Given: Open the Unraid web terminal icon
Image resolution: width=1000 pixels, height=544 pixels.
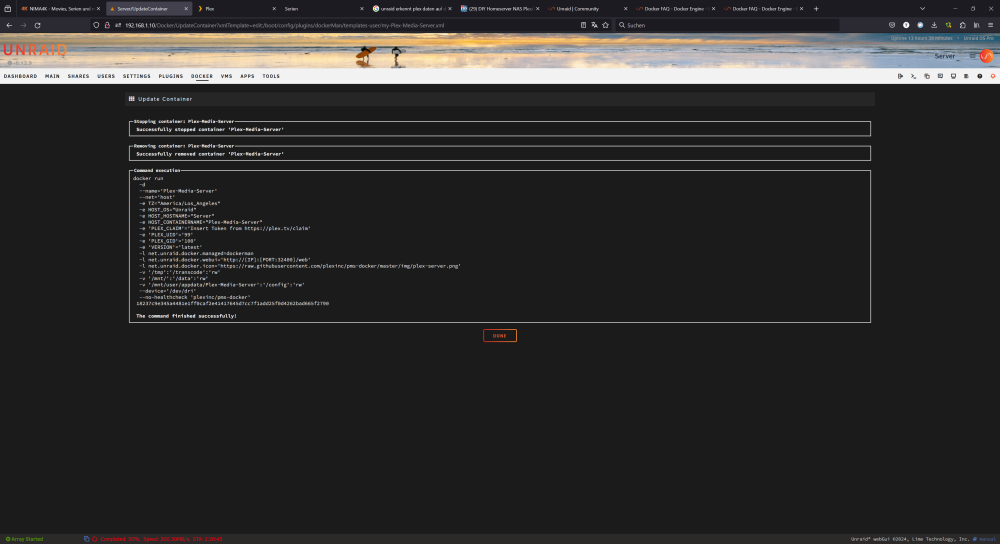Looking at the screenshot, I should [913, 76].
